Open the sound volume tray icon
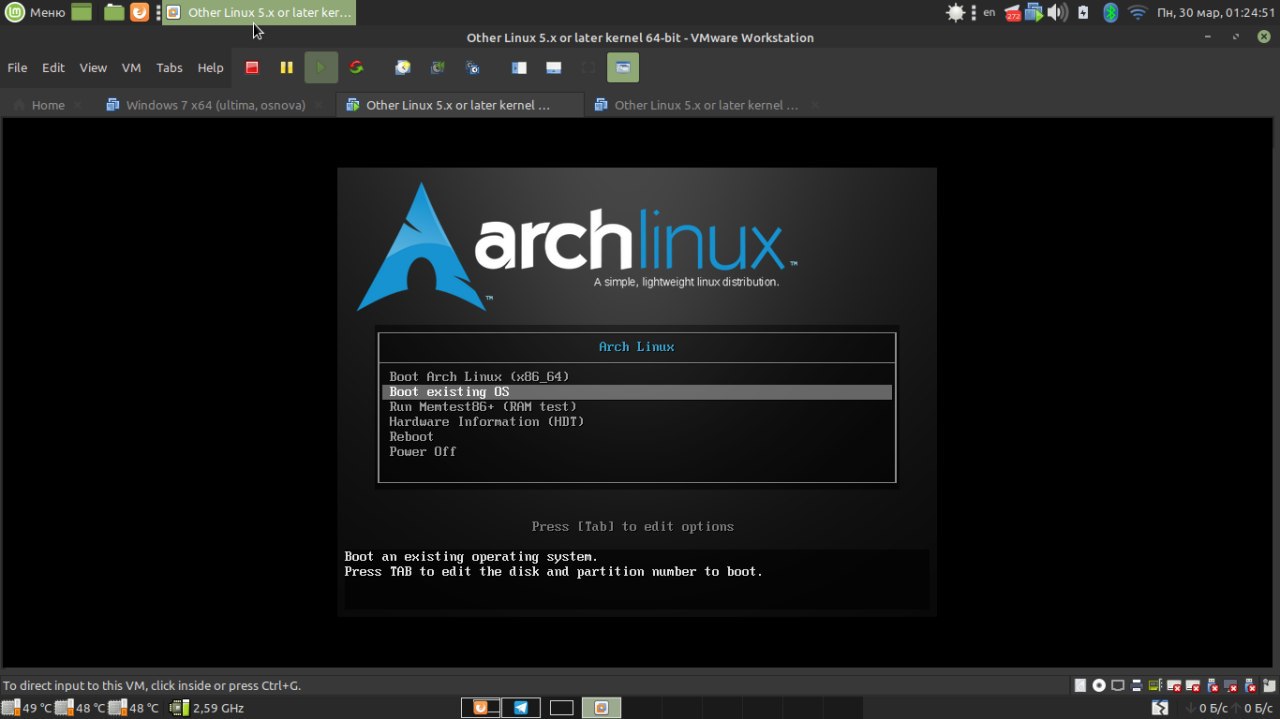The image size is (1280, 719). coord(1059,12)
